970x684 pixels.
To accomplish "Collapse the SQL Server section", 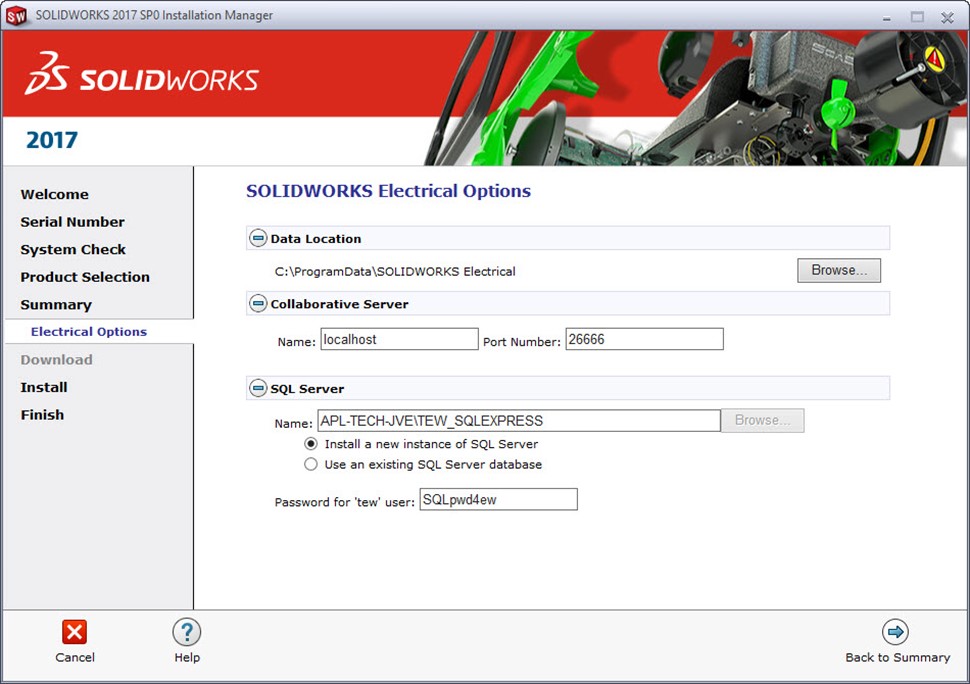I will 258,389.
